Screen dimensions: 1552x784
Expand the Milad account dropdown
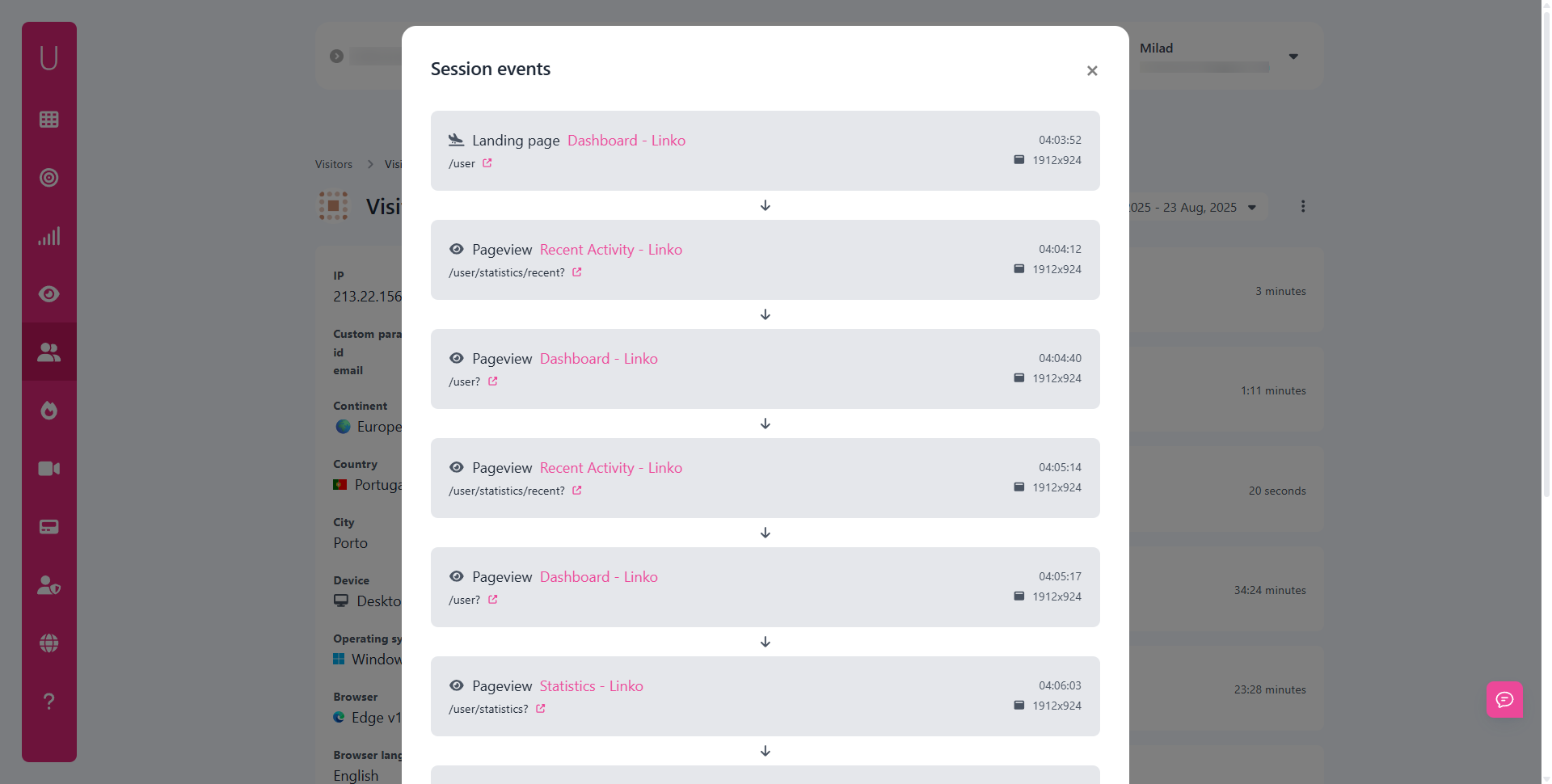(1293, 56)
